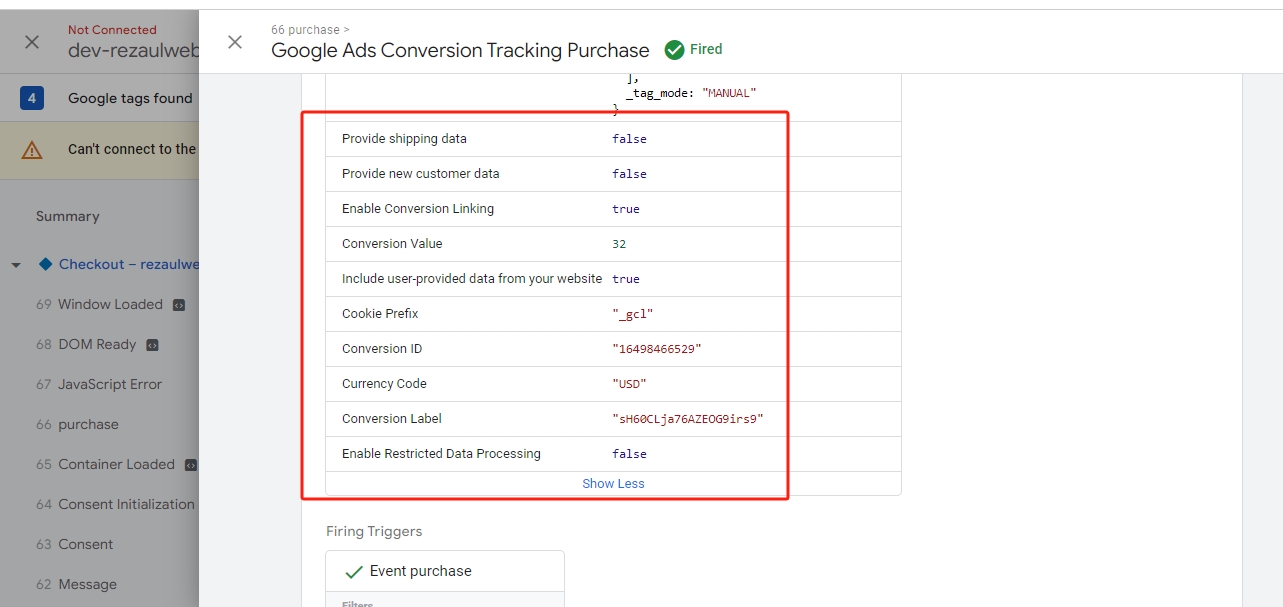The height and width of the screenshot is (607, 1283).
Task: Click the "Provide new customer data" label
Action: 420,173
